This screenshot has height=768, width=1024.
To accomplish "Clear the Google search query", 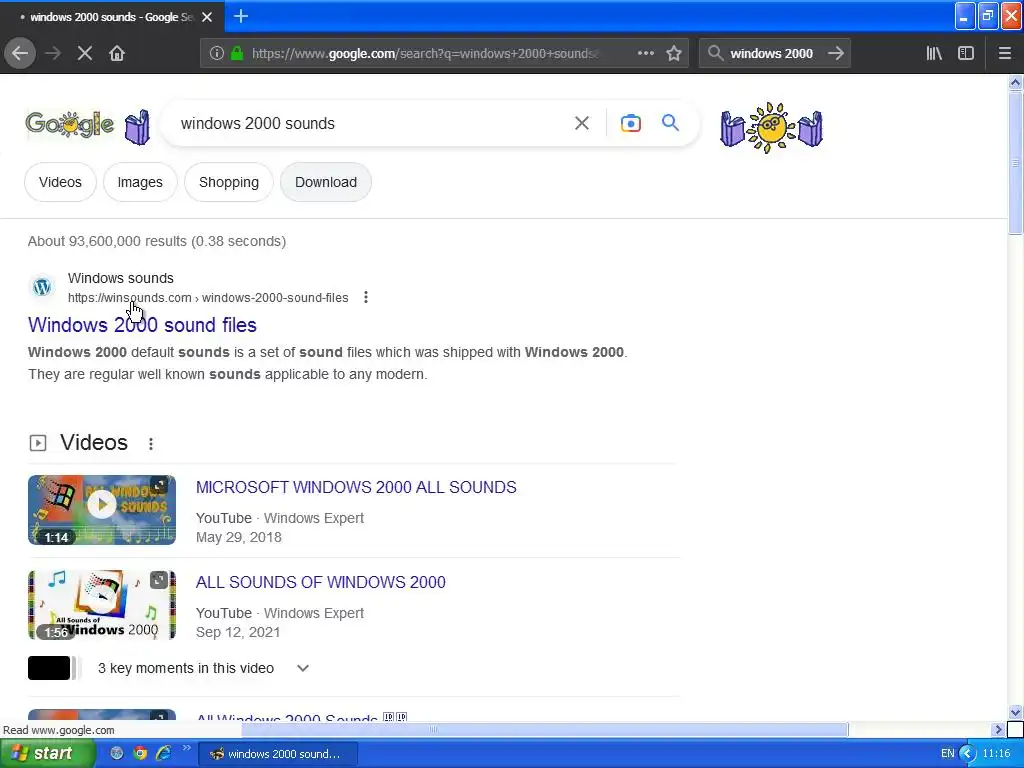I will (582, 123).
